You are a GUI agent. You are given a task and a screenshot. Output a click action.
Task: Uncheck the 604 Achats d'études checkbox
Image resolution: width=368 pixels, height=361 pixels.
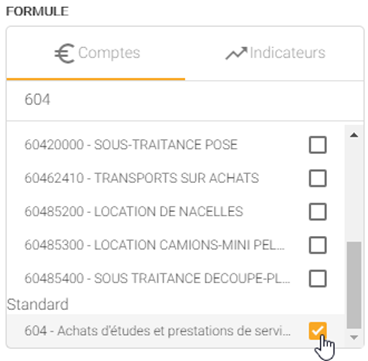tap(317, 331)
